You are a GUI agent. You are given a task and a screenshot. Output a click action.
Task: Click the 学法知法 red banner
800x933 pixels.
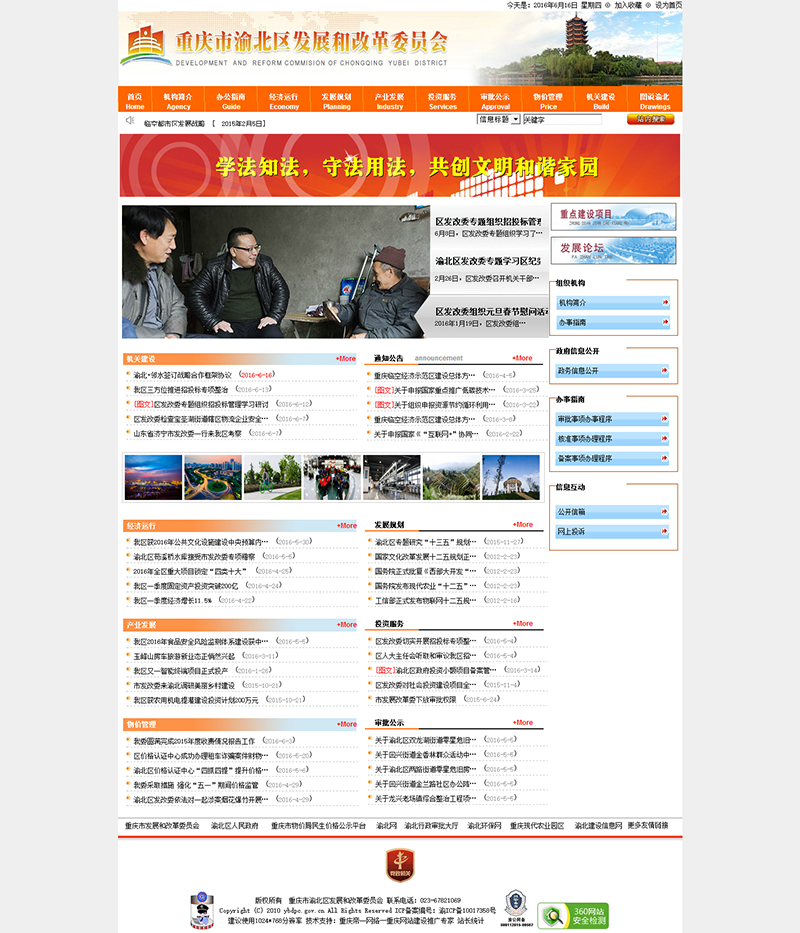tap(400, 165)
